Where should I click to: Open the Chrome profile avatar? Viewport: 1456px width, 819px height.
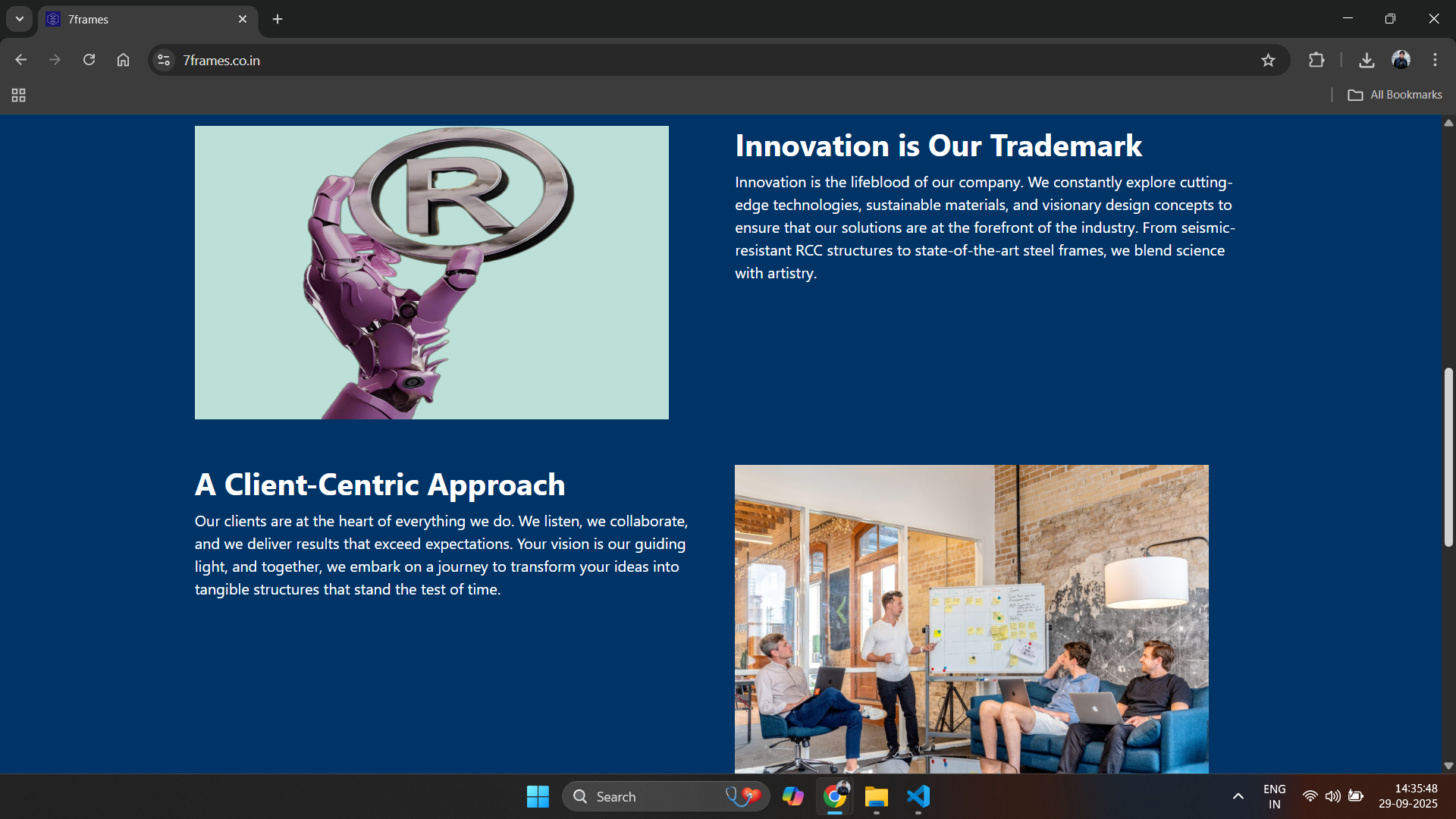click(1401, 60)
